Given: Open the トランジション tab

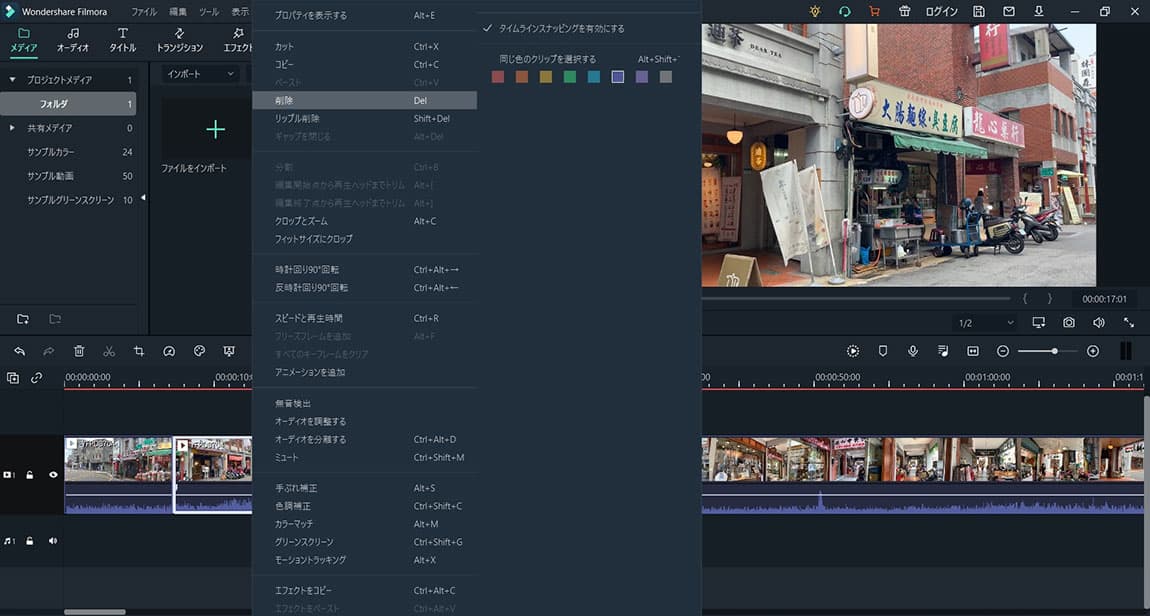Looking at the screenshot, I should 180,40.
